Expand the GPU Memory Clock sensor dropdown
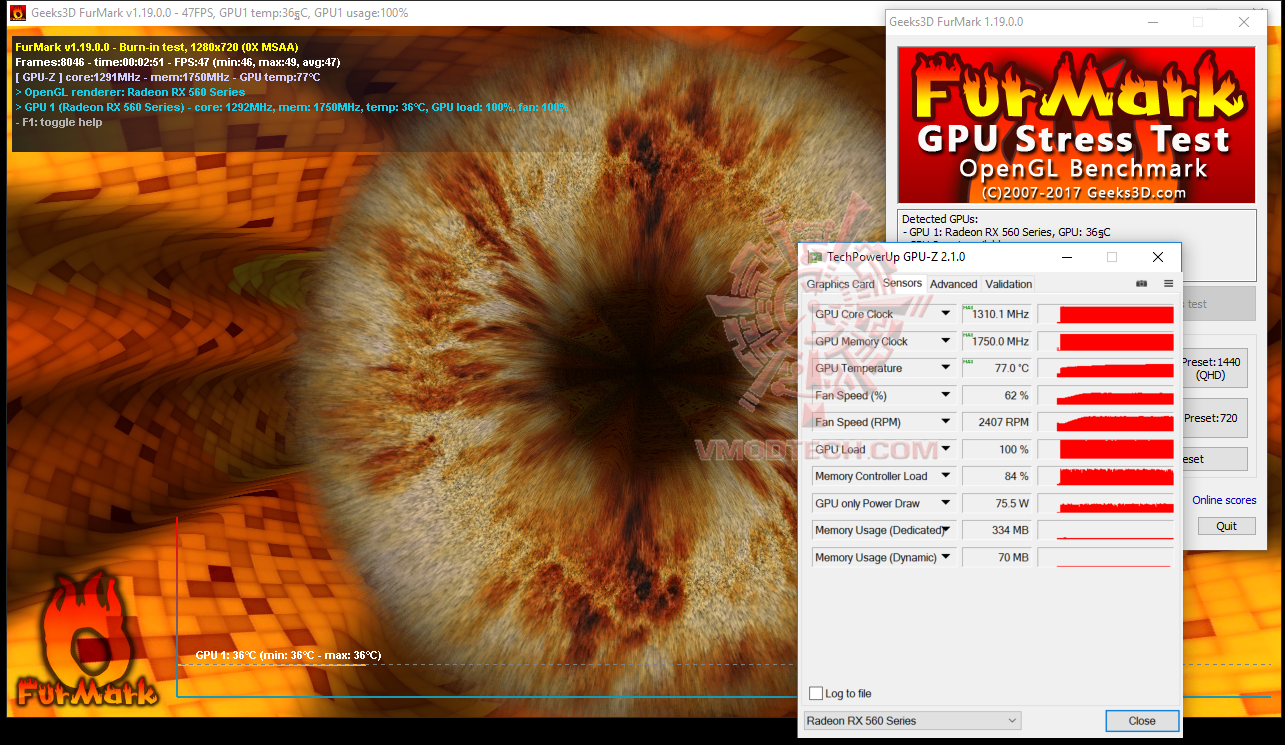1285x745 pixels. pyautogui.click(x=945, y=341)
